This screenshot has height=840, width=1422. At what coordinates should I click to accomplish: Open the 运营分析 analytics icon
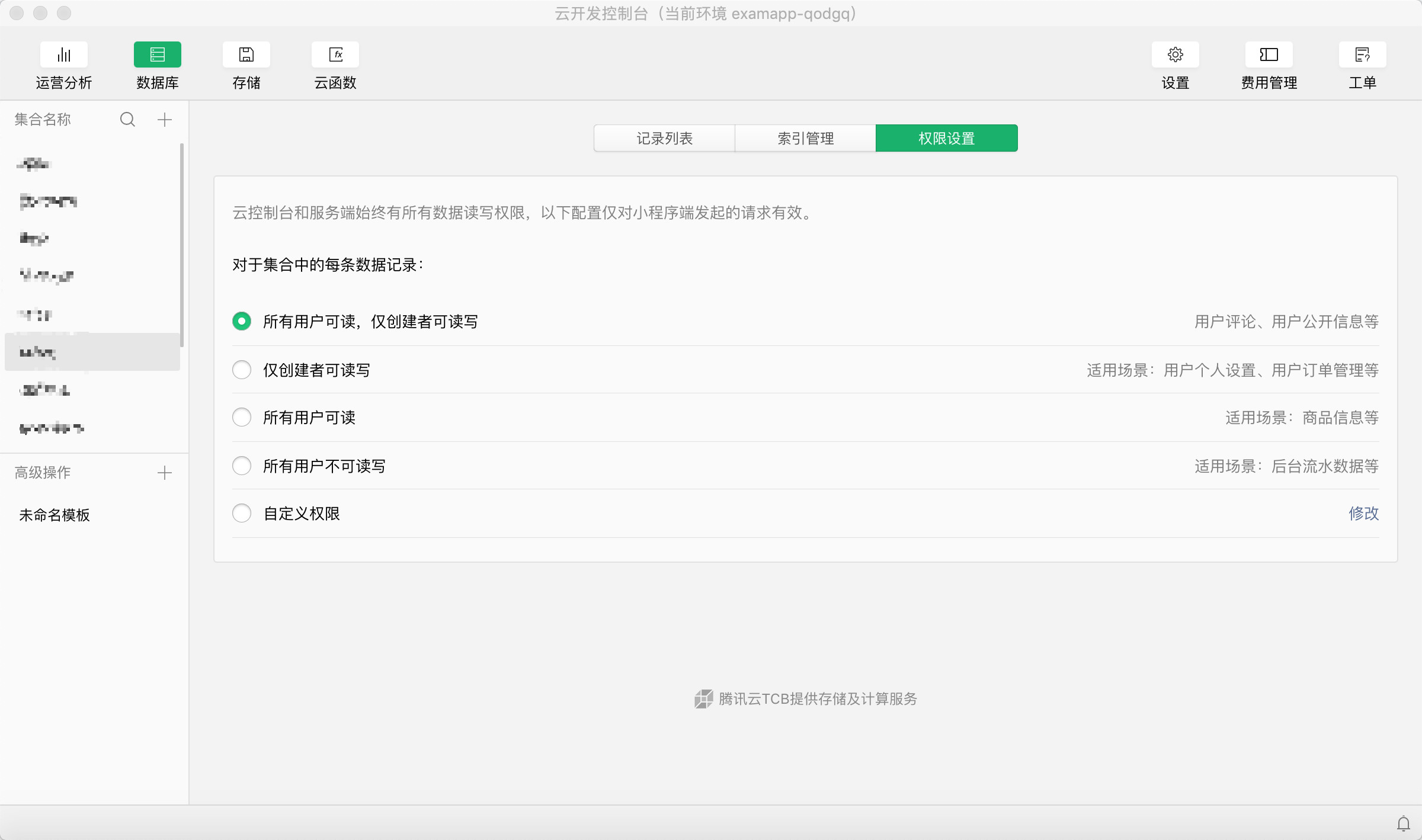pos(63,55)
